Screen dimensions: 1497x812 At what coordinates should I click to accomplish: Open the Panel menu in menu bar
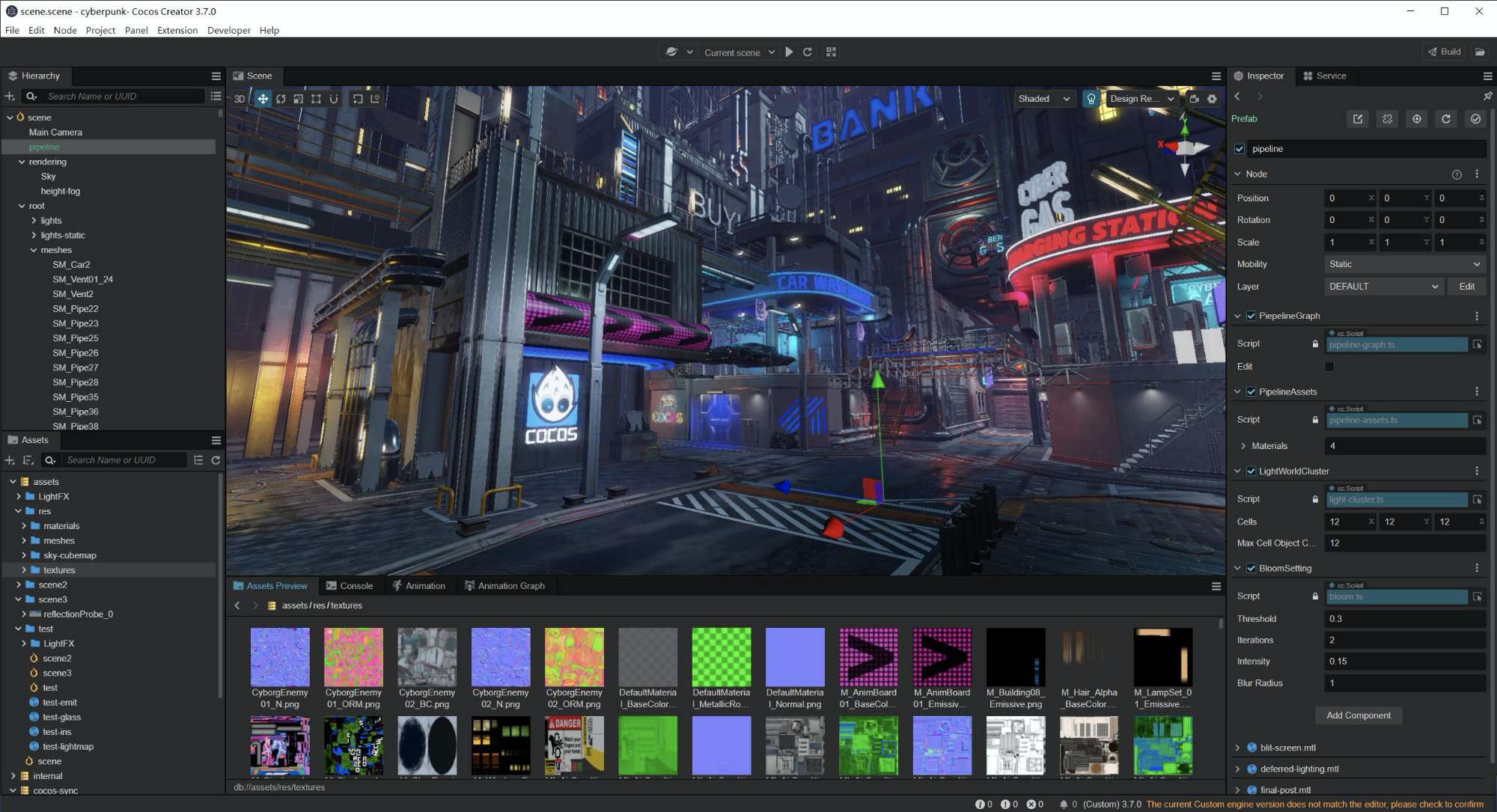tap(136, 30)
